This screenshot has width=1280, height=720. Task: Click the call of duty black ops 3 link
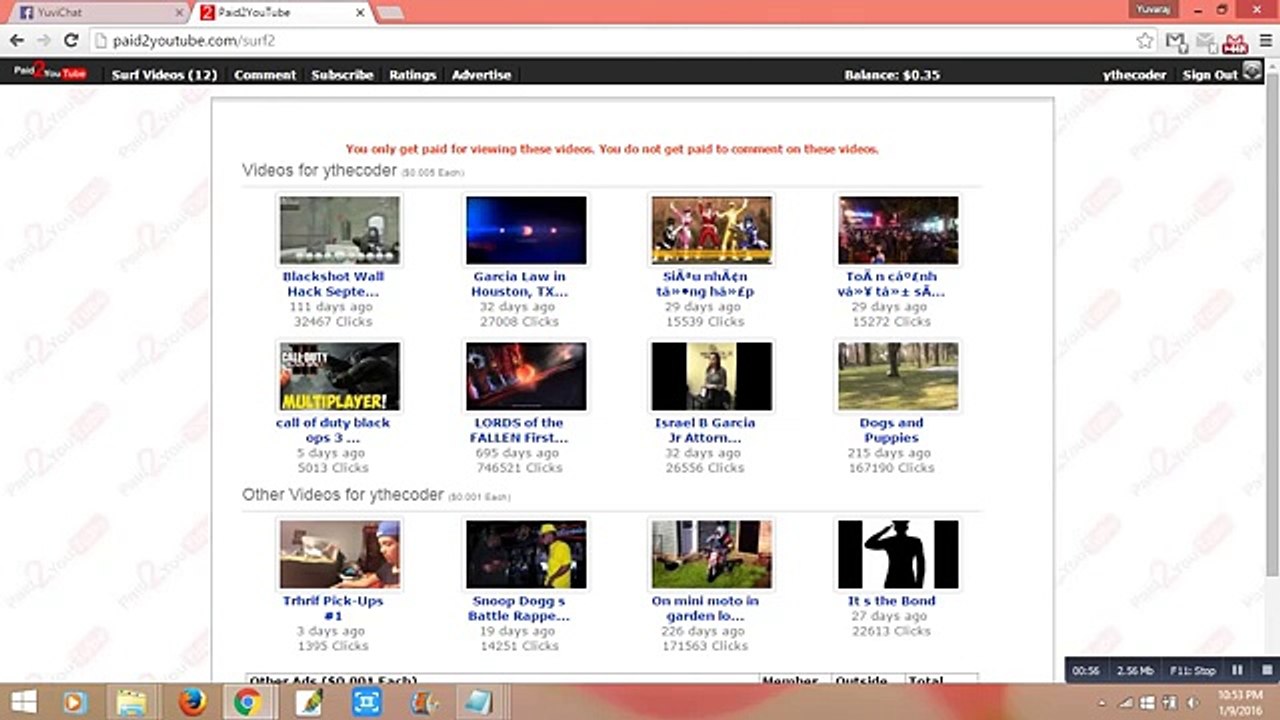coord(333,430)
